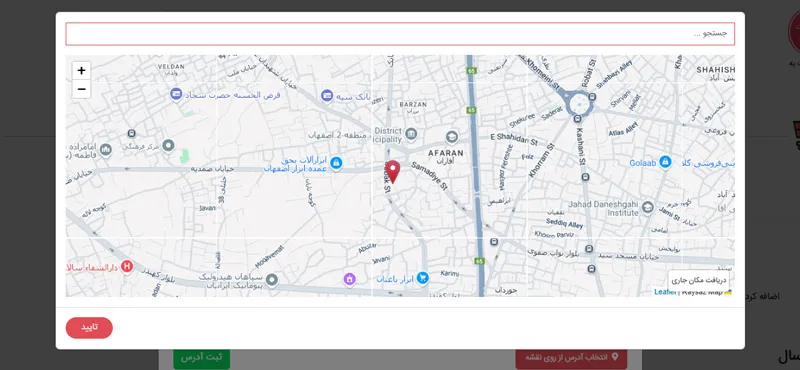Click the purple home marker icon
Image resolution: width=800 pixels, height=370 pixels.
tap(349, 279)
